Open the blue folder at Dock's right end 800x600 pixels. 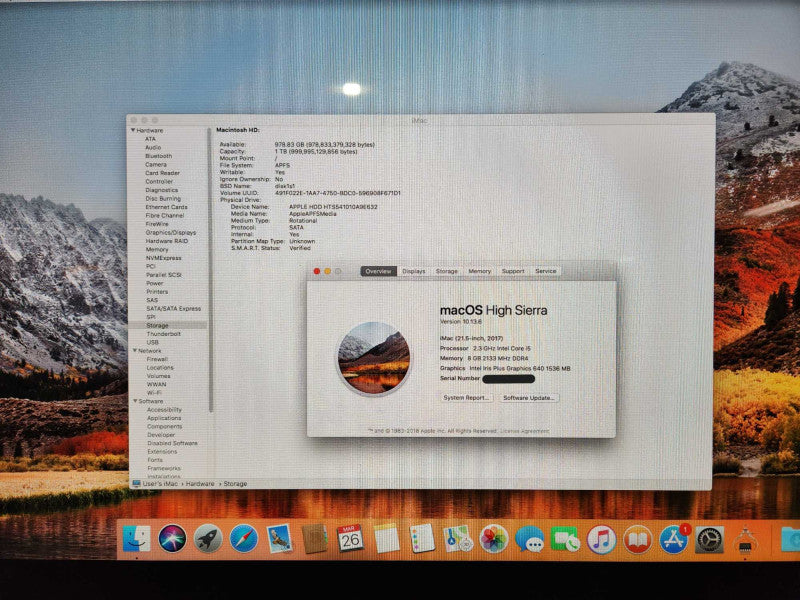click(x=789, y=540)
